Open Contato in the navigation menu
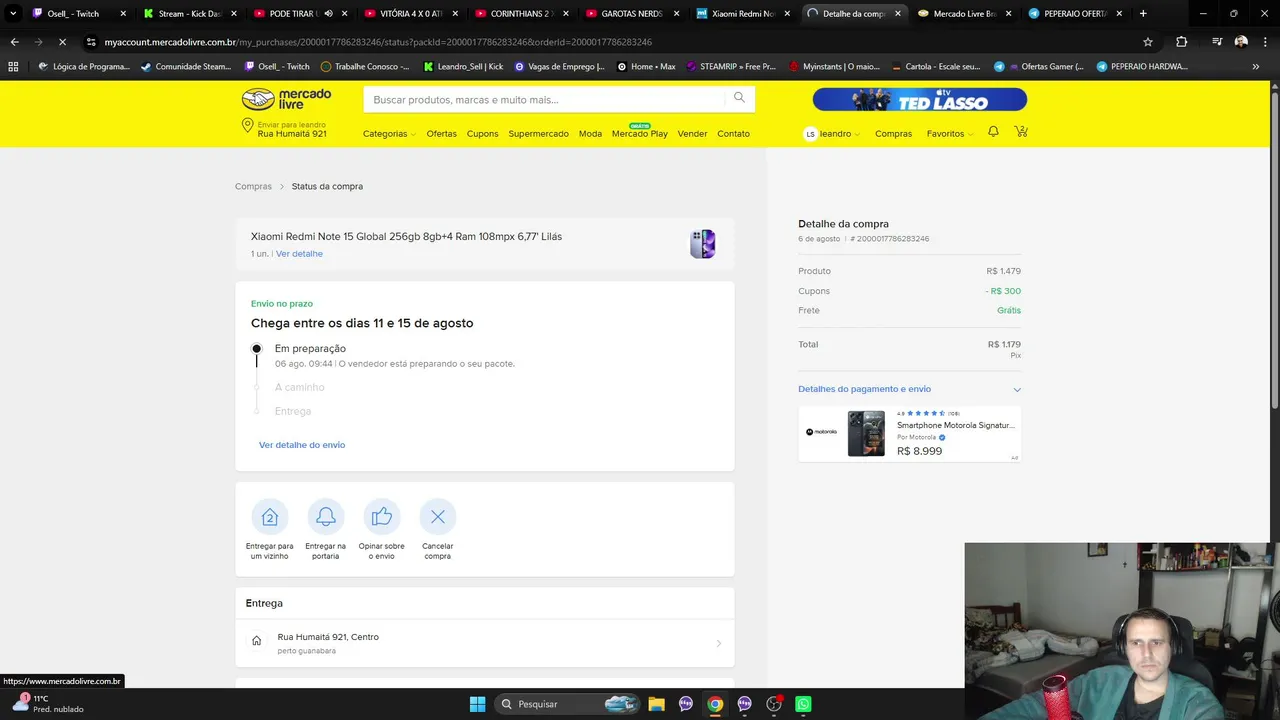Image resolution: width=1280 pixels, height=720 pixels. click(x=733, y=134)
